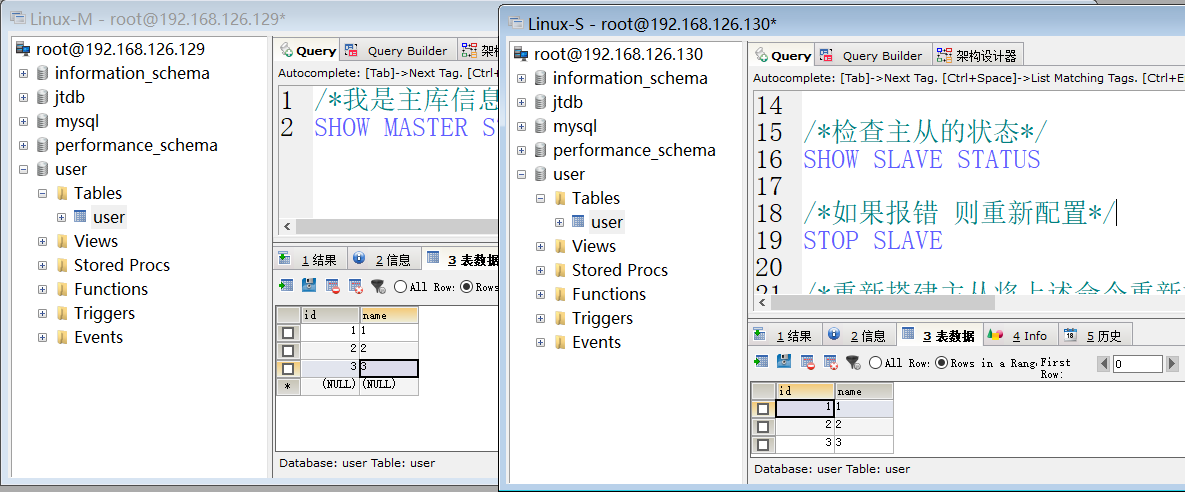This screenshot has height=492, width=1185.
Task: Click id column header in Linux-S grid
Action: coord(805,391)
